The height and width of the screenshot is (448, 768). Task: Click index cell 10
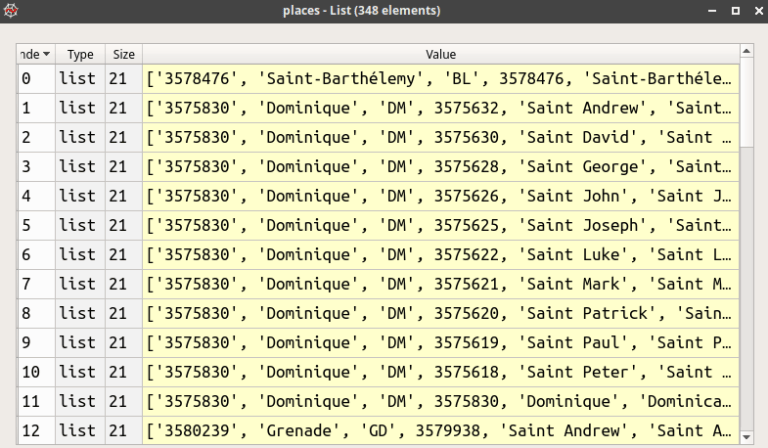pyautogui.click(x=36, y=372)
